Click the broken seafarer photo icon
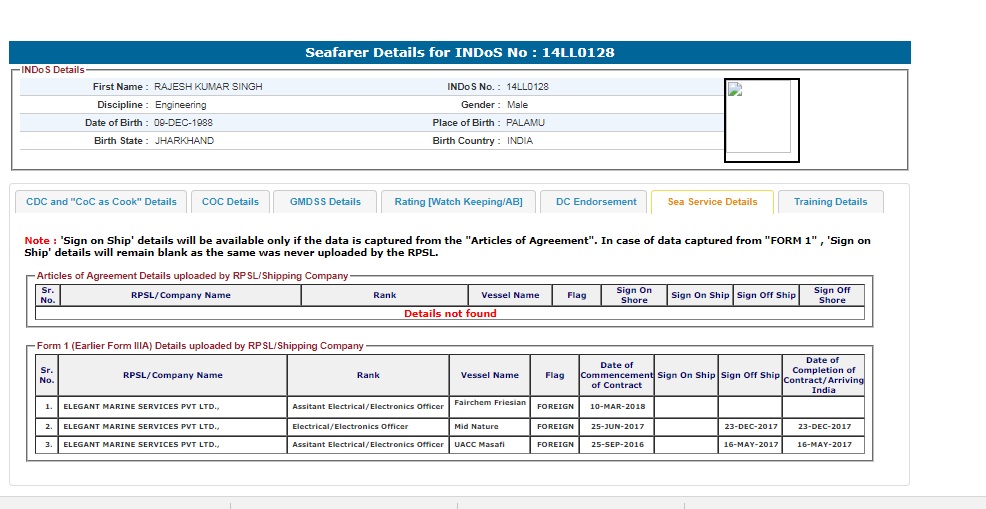 [x=736, y=89]
